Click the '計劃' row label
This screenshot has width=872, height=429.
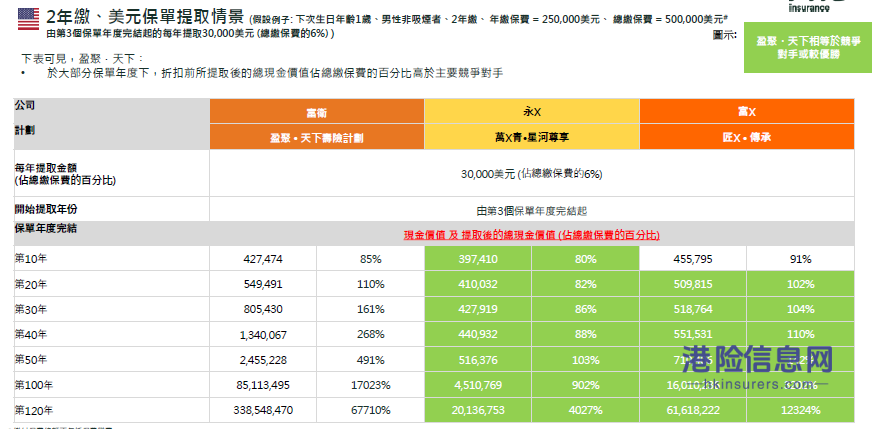pyautogui.click(x=24, y=130)
